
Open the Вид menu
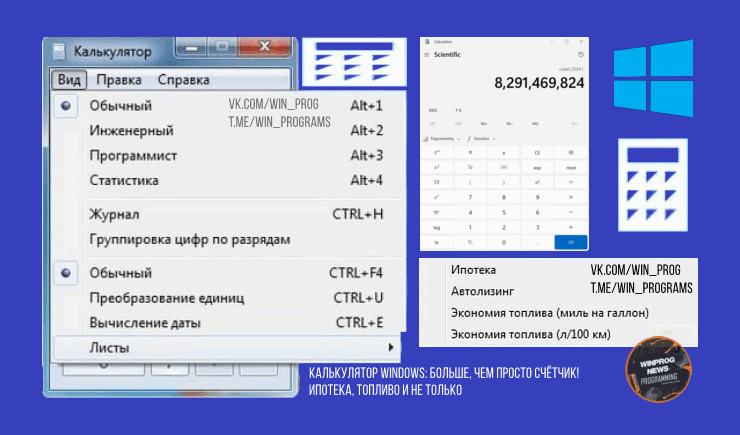69,80
